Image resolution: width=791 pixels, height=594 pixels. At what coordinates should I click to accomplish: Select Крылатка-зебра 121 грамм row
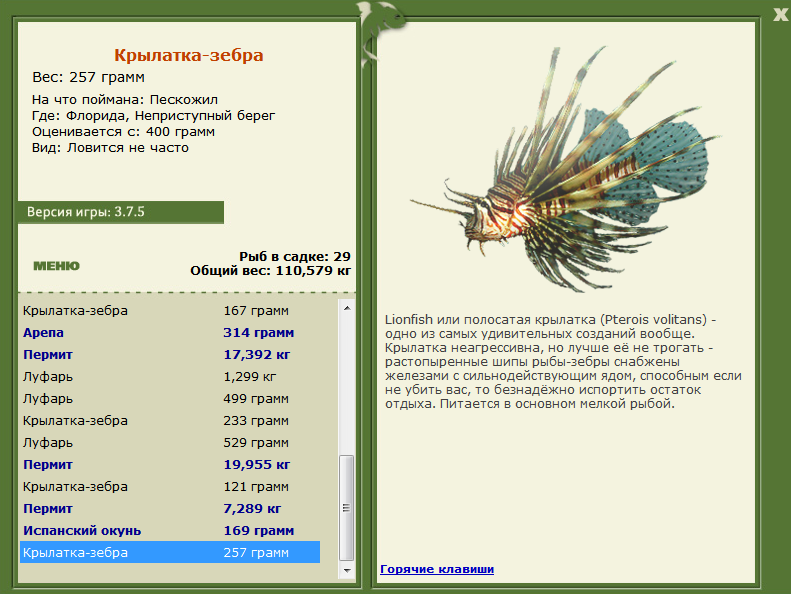170,487
